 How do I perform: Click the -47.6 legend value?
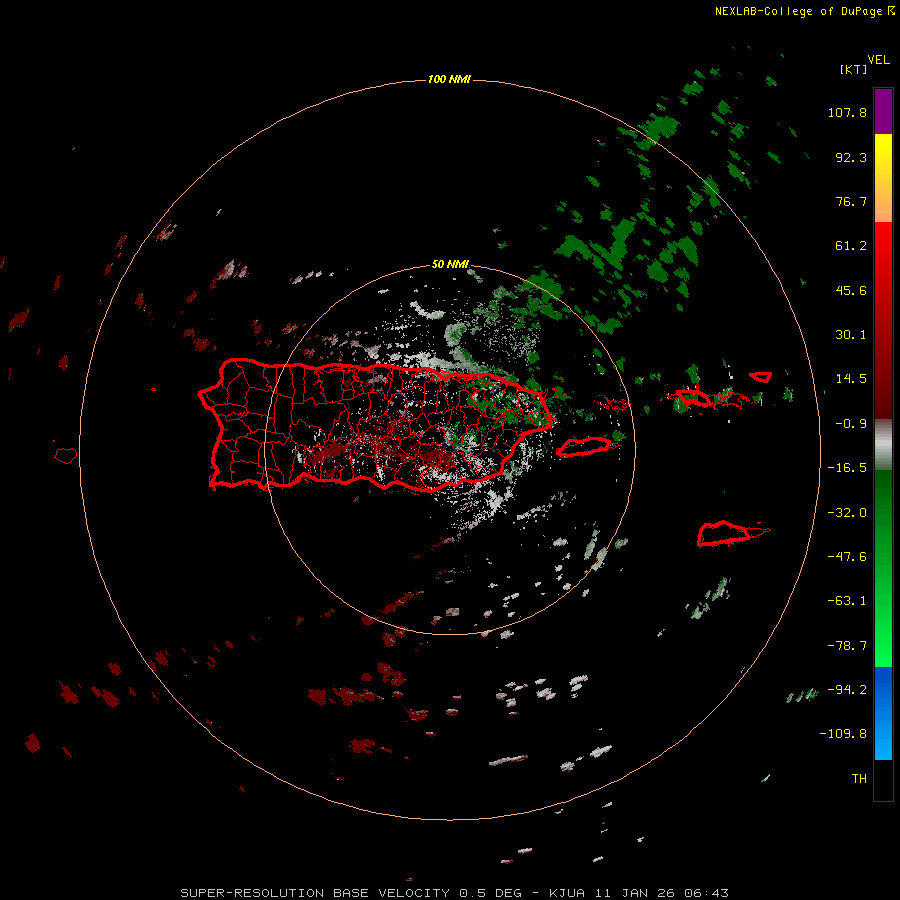click(x=847, y=557)
